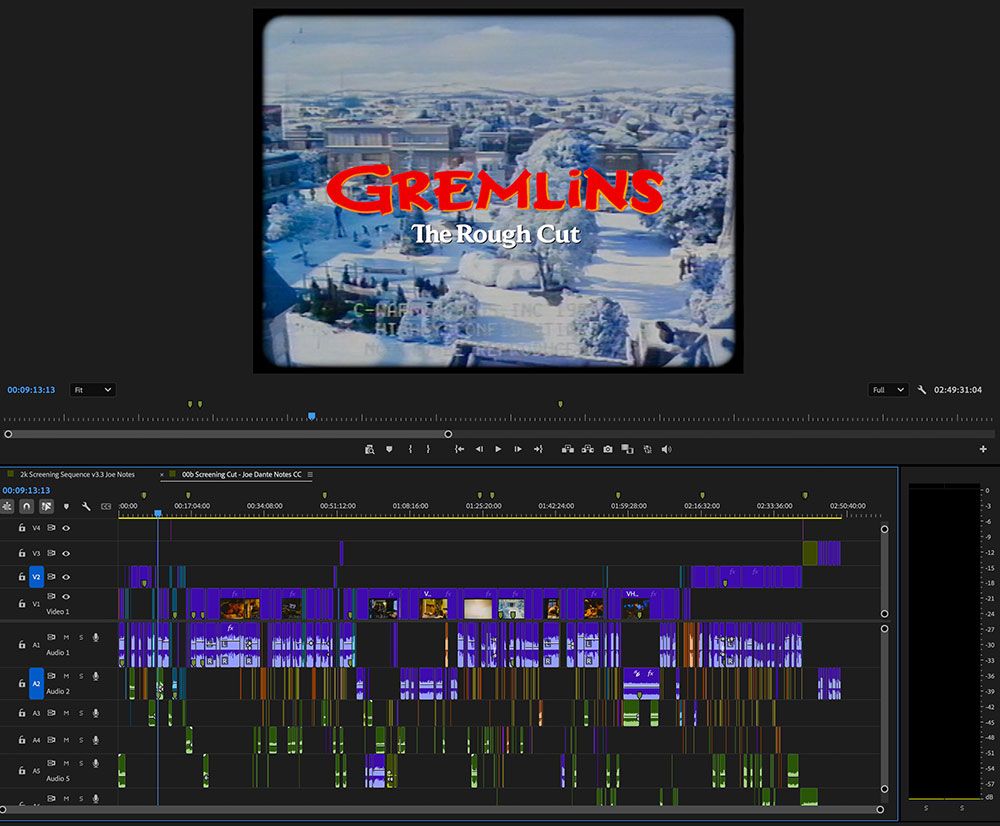
Task: Open the timeline panel menu icon
Action: click(310, 475)
